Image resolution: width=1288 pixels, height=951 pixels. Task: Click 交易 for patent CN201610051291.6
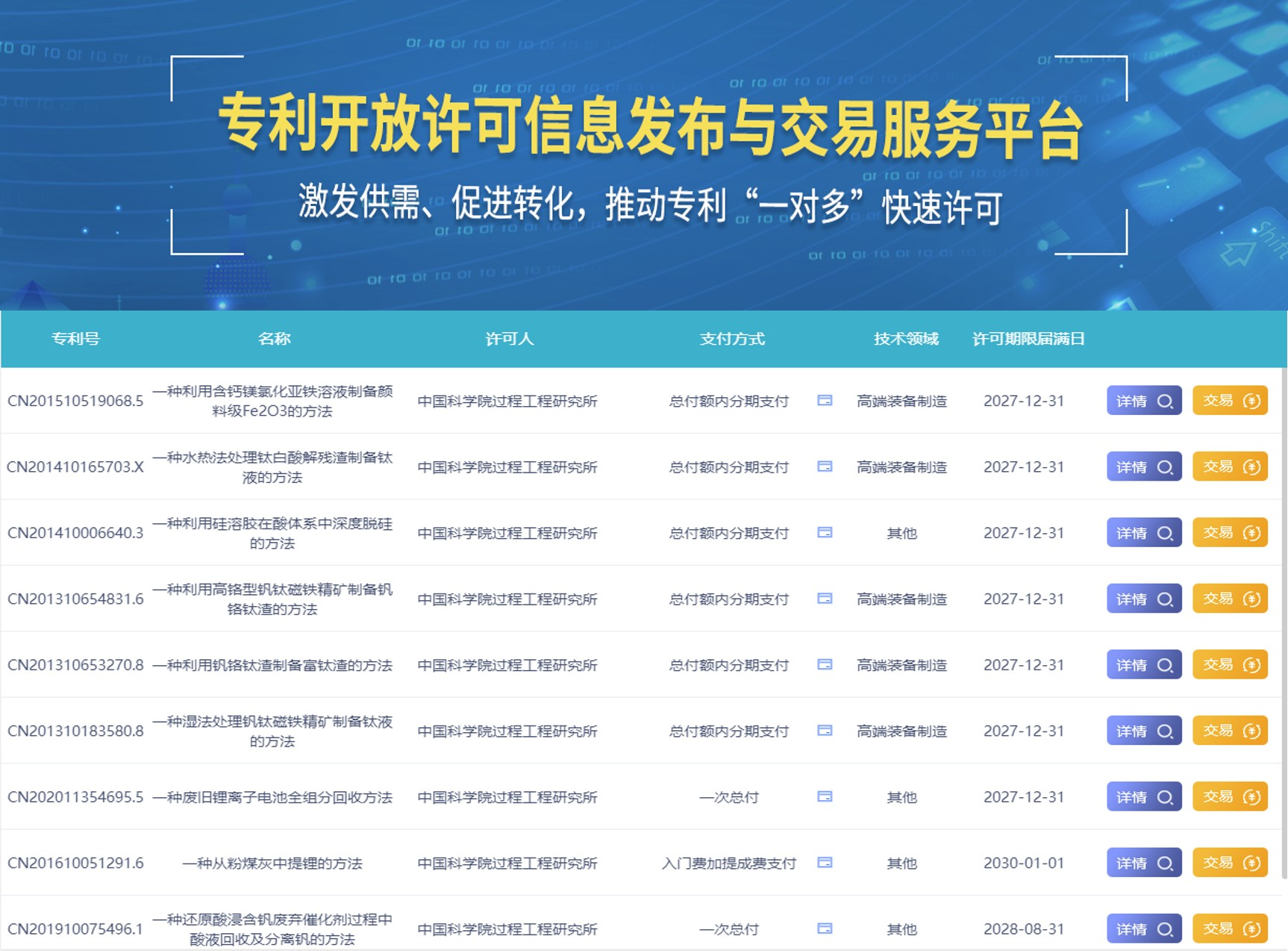[x=1230, y=863]
